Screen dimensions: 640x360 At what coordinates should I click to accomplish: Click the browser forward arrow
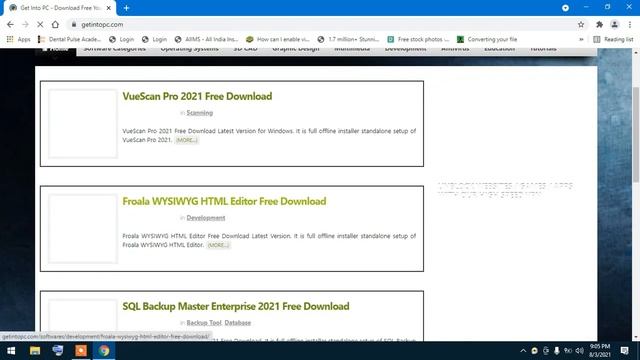[x=25, y=24]
